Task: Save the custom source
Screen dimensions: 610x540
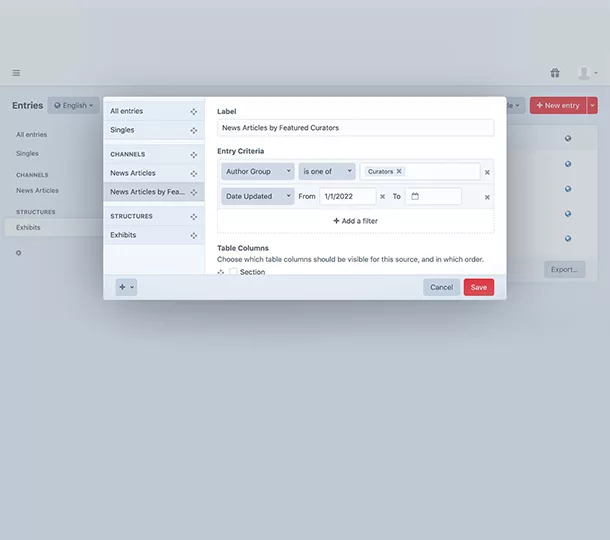Action: [479, 287]
